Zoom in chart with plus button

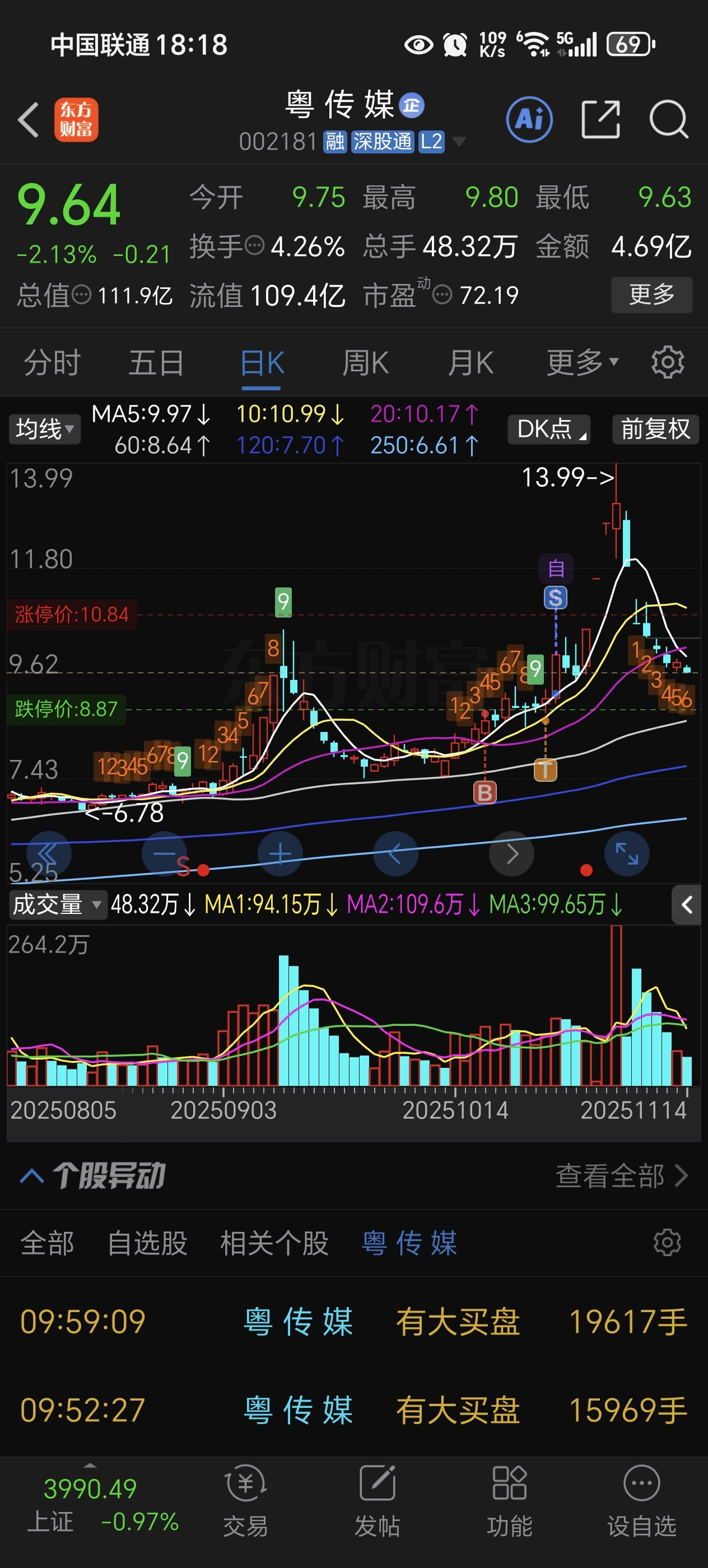280,853
